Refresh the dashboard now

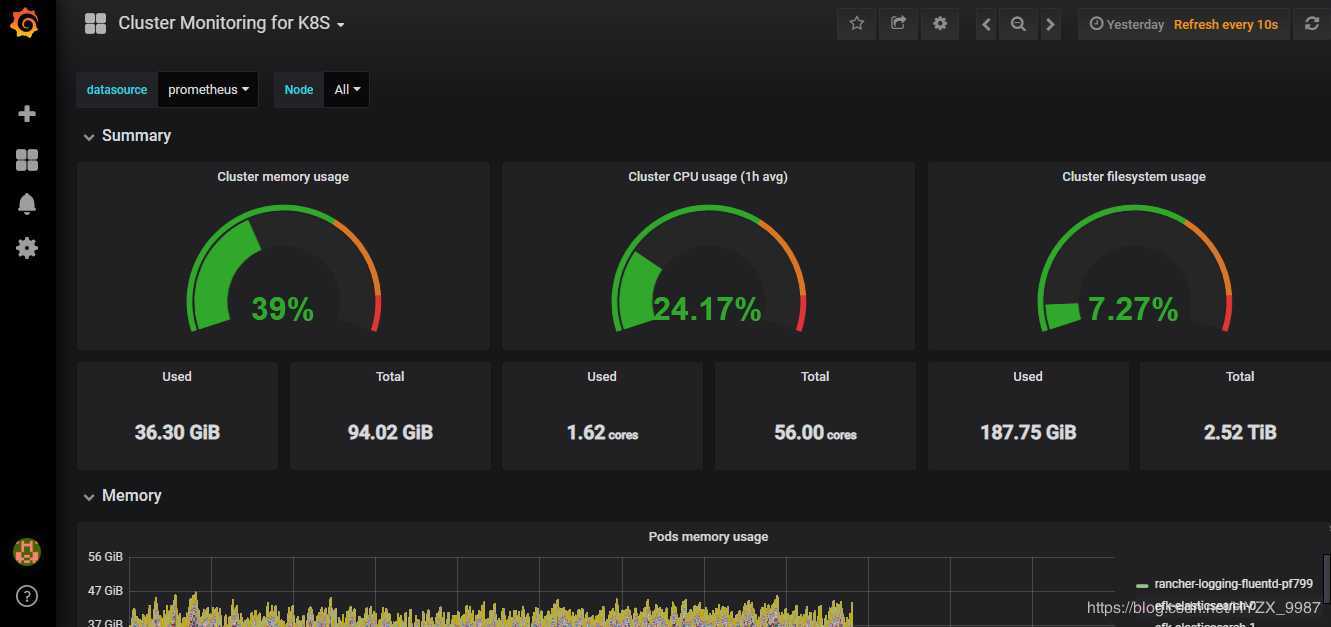1312,24
